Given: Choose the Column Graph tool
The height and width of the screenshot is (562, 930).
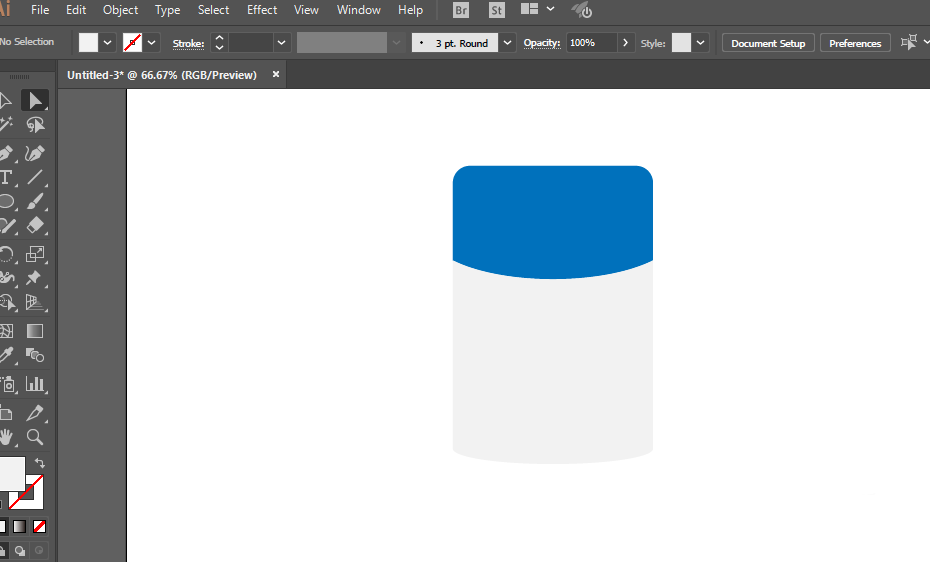Looking at the screenshot, I should (x=35, y=384).
